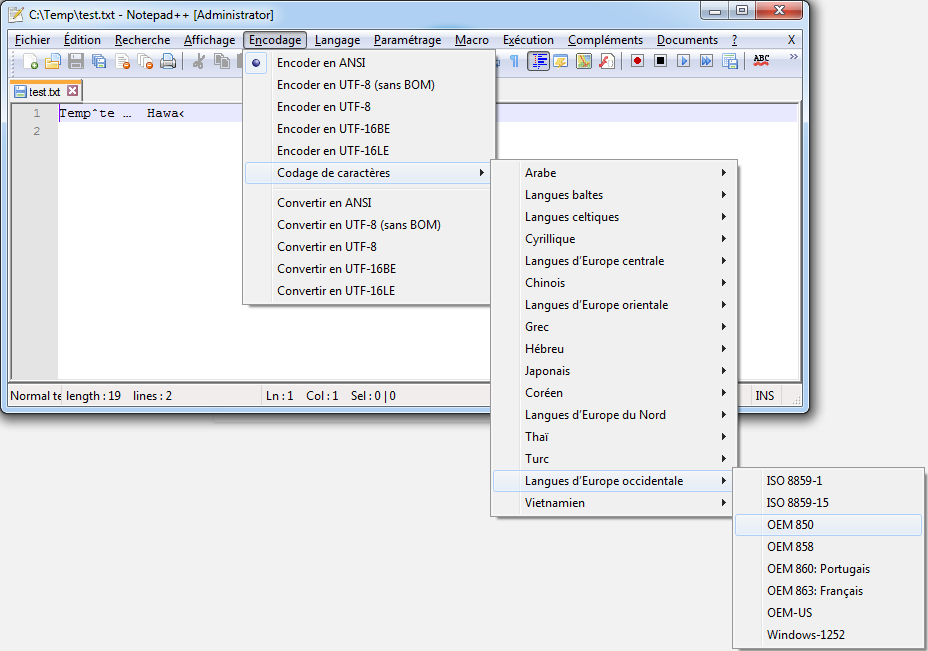Click the INS mode status bar indicator
This screenshot has height=651, width=928.
[x=765, y=396]
